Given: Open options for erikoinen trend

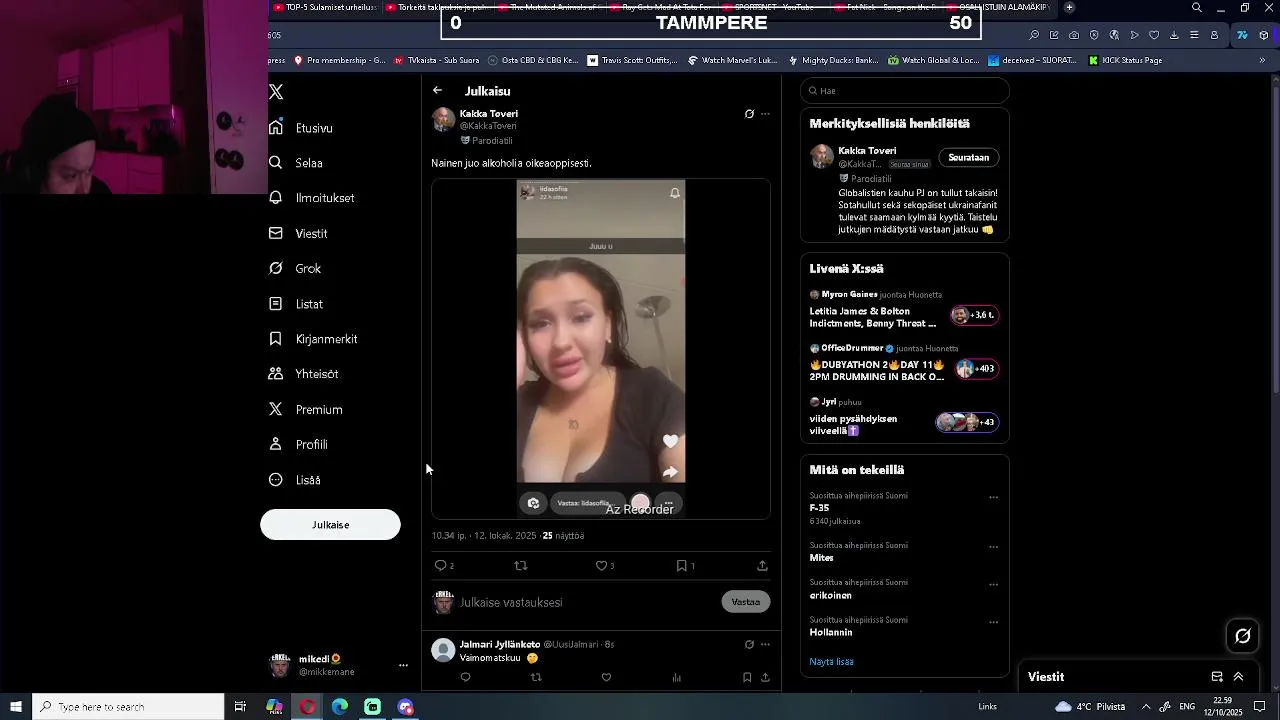Looking at the screenshot, I should click(x=993, y=584).
